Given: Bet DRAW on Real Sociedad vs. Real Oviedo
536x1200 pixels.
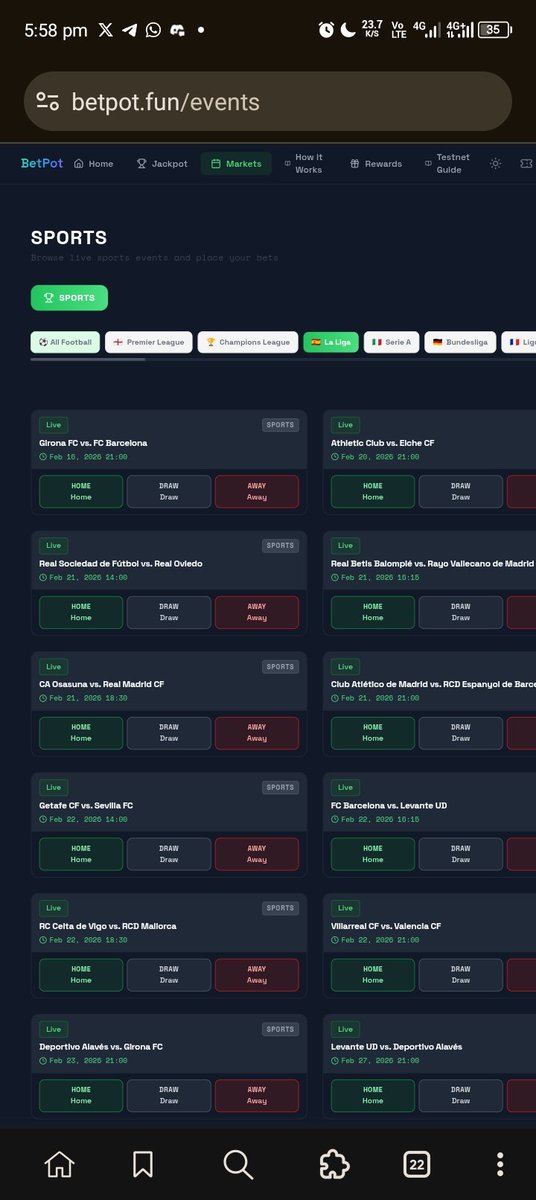Looking at the screenshot, I should click(x=169, y=612).
